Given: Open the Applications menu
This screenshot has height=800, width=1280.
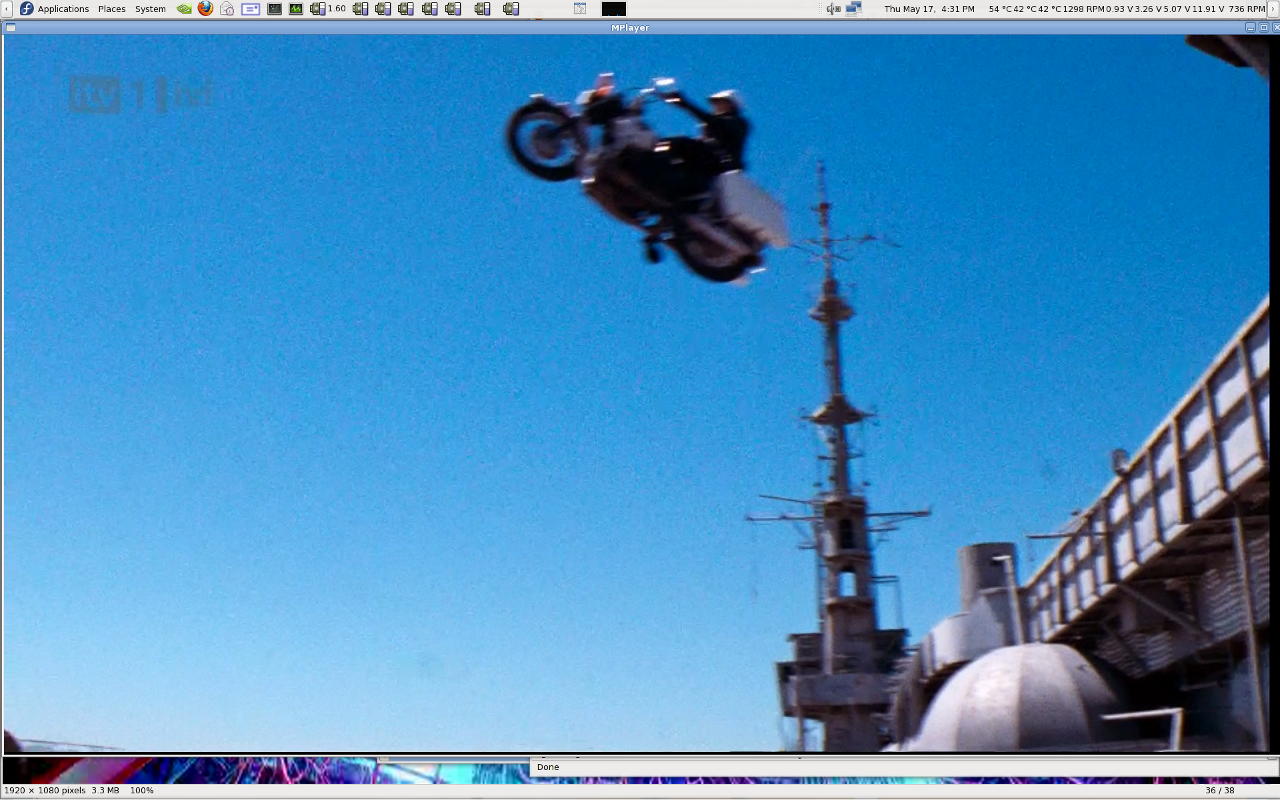Looking at the screenshot, I should 63,9.
